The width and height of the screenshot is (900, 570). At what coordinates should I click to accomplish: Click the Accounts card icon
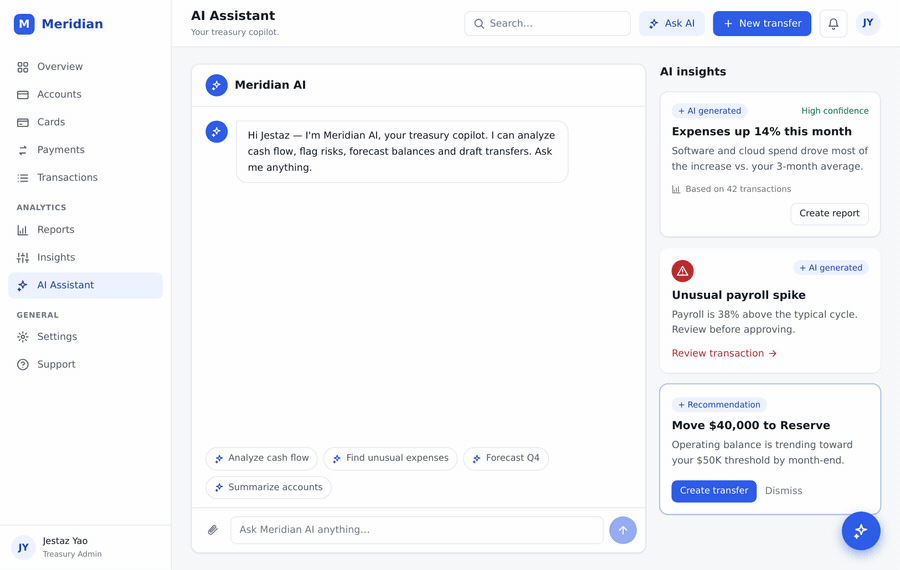pos(22,95)
